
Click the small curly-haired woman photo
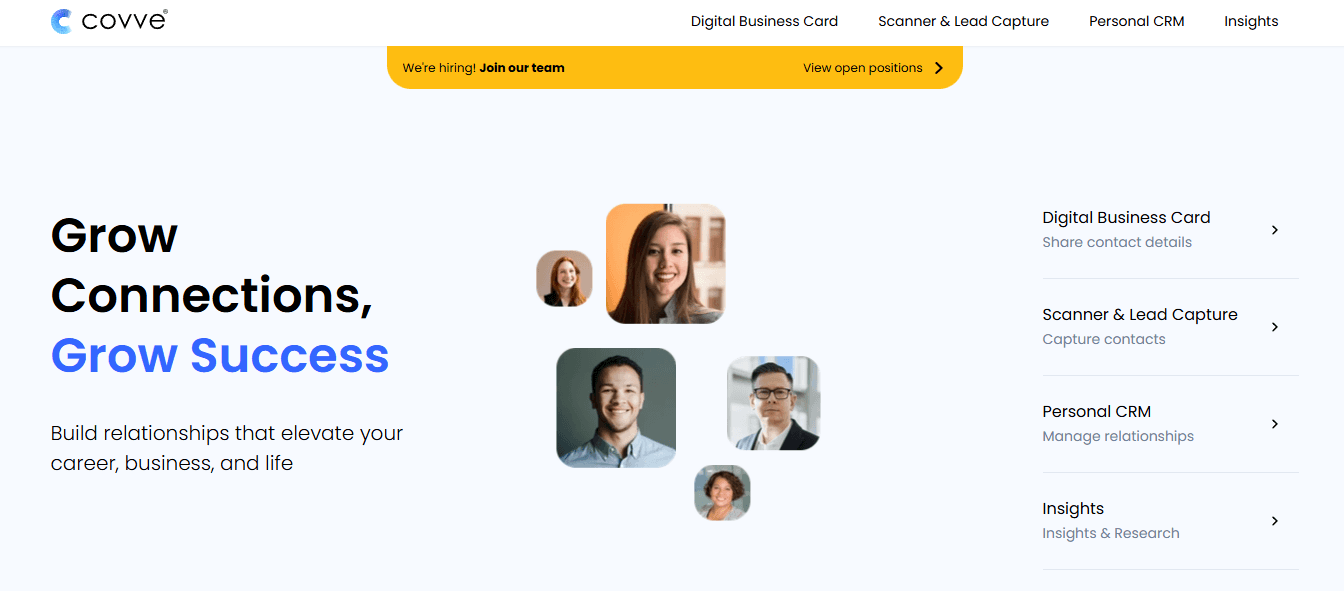click(722, 493)
